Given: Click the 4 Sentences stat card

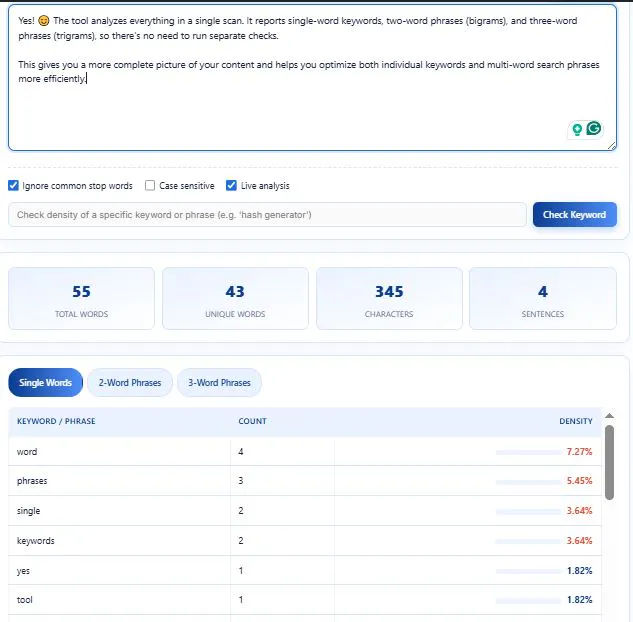Looking at the screenshot, I should 543,299.
